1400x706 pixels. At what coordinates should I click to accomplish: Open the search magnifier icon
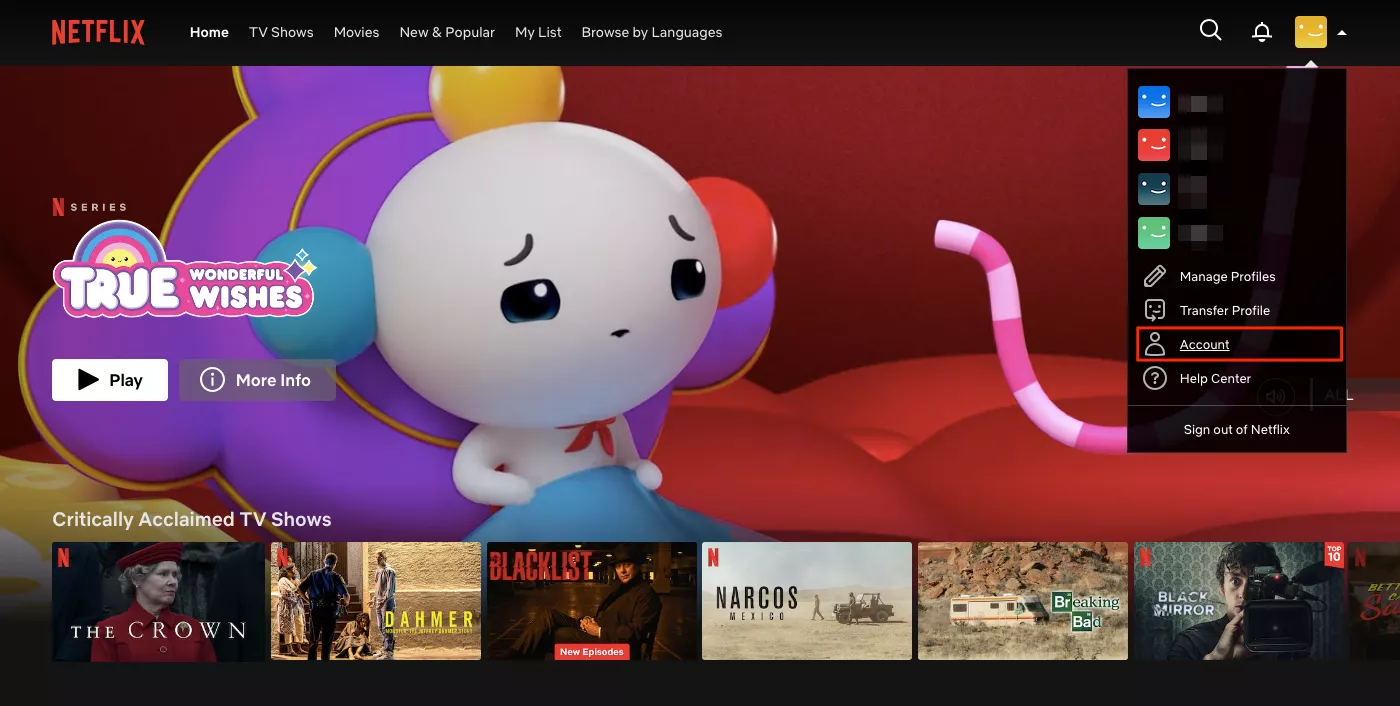(1210, 31)
